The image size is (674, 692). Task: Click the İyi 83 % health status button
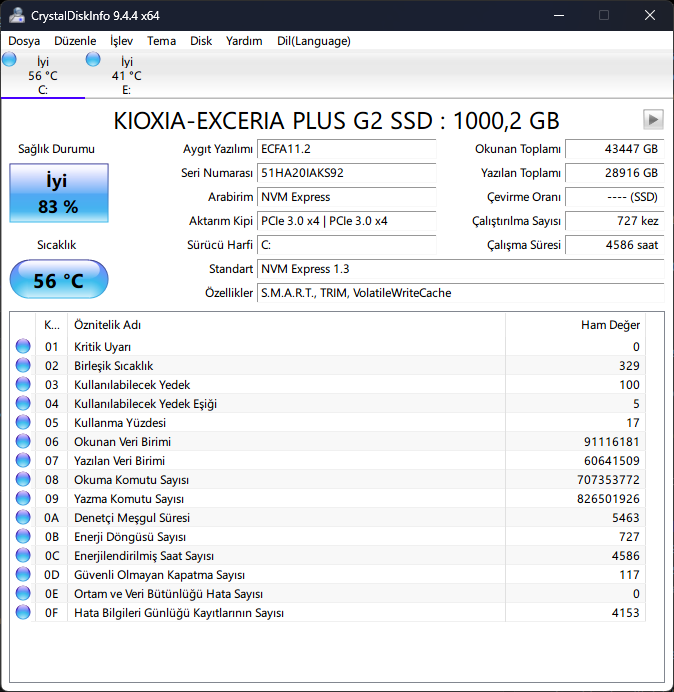(x=59, y=193)
